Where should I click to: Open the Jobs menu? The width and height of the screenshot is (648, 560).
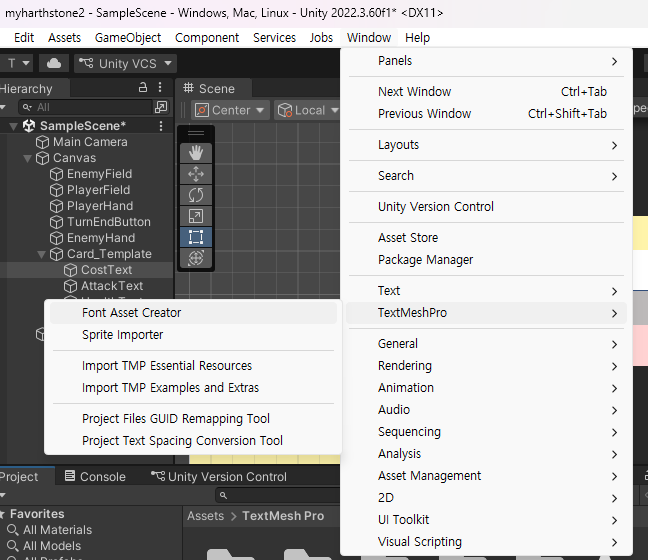click(322, 38)
